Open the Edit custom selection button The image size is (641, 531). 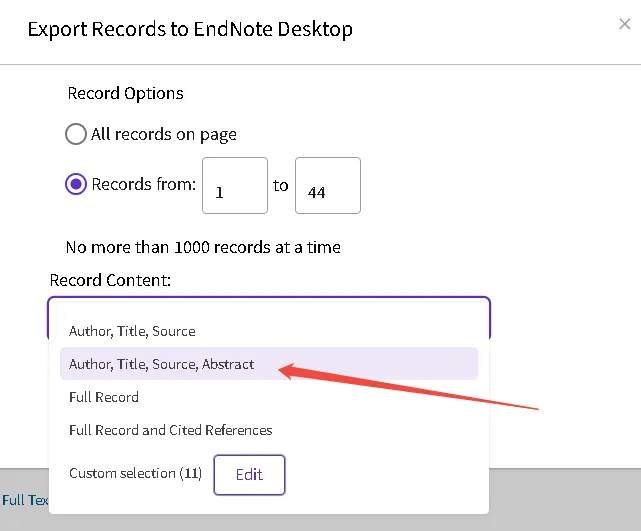pos(249,475)
